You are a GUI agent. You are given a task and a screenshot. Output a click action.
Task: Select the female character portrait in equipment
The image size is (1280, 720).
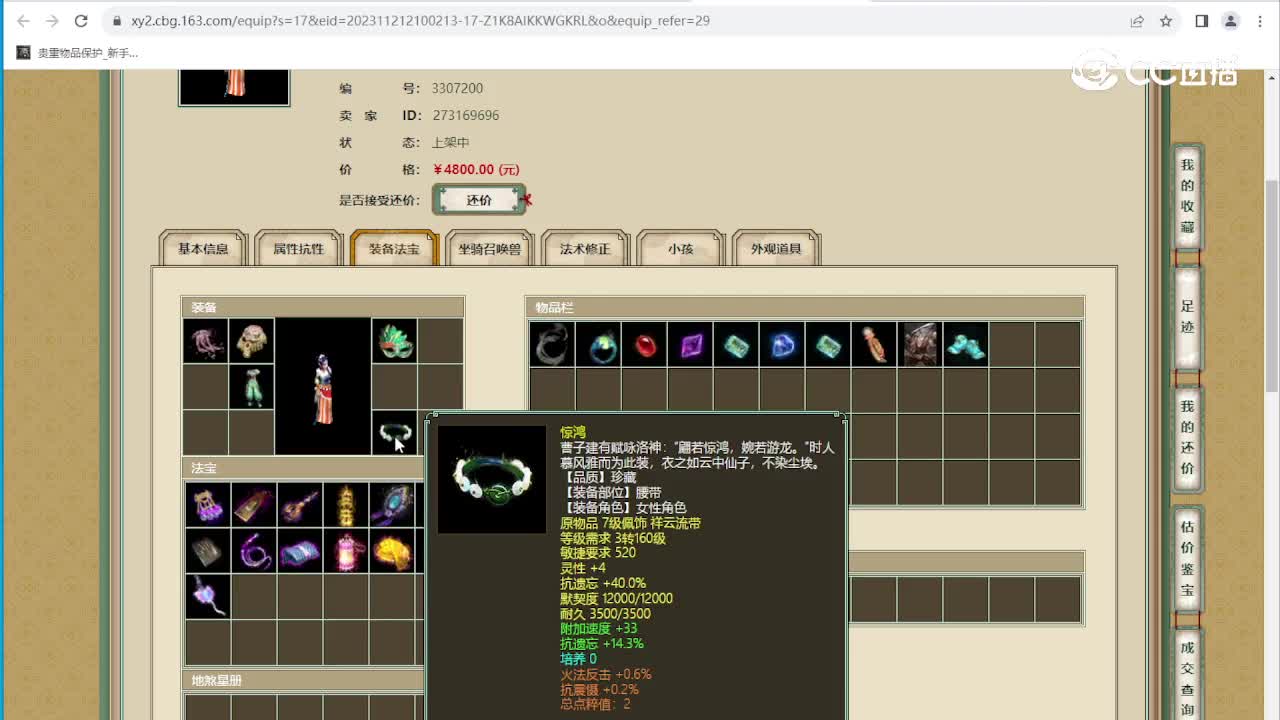tap(323, 387)
